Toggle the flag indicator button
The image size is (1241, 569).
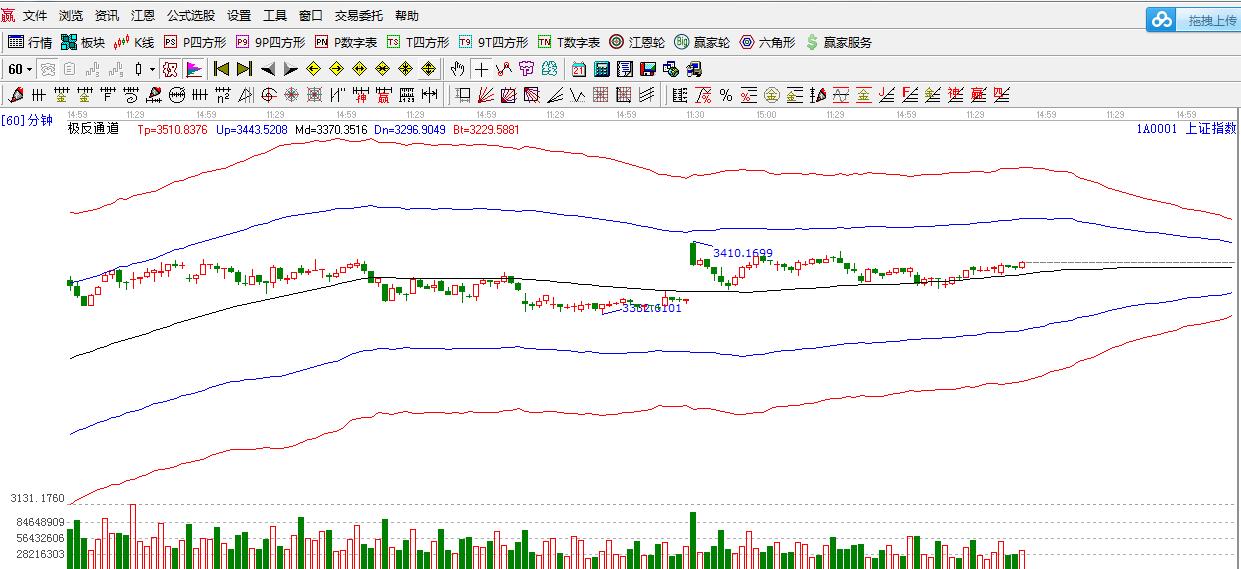coord(194,69)
